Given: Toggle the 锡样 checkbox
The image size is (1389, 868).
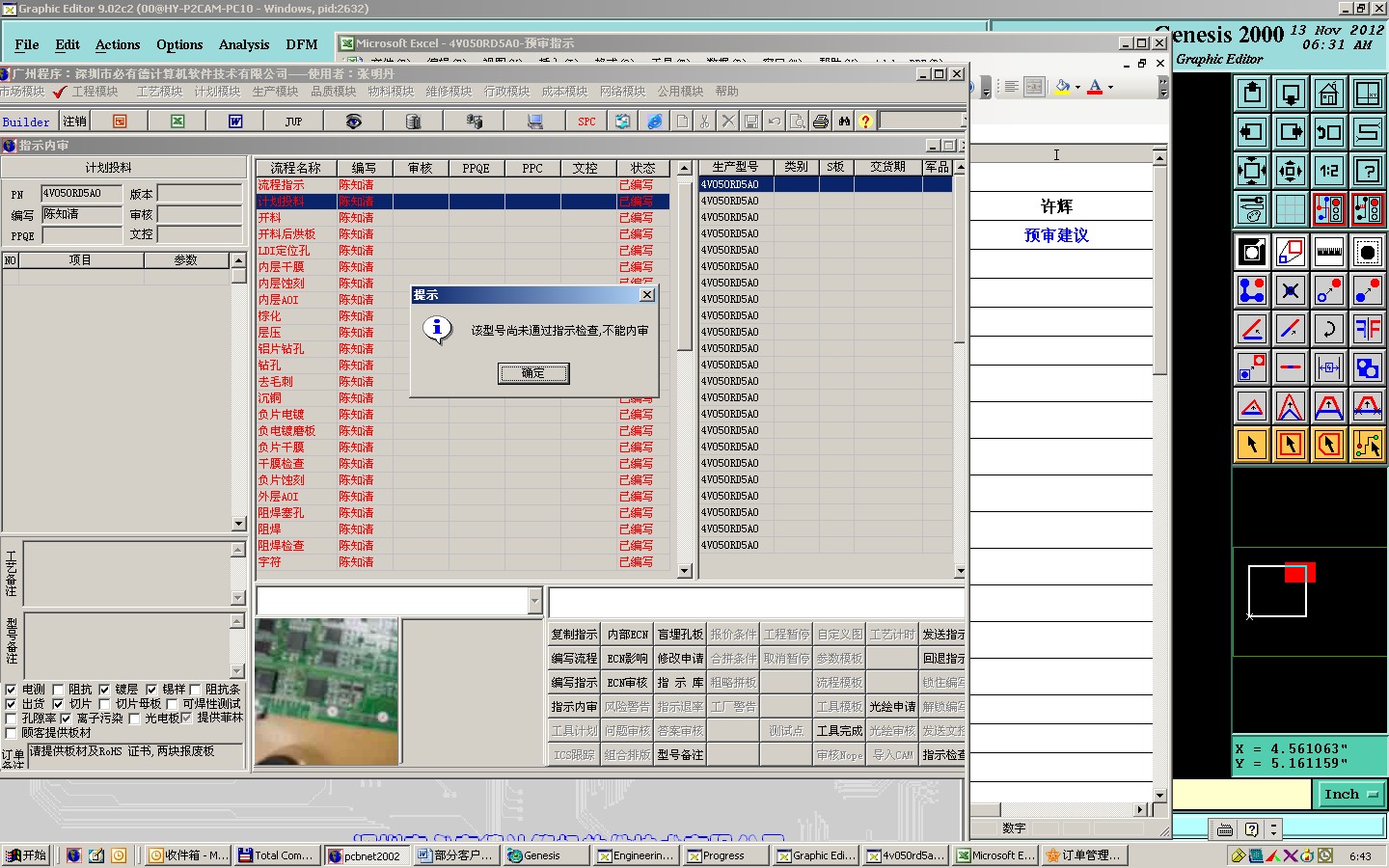Looking at the screenshot, I should point(151,690).
